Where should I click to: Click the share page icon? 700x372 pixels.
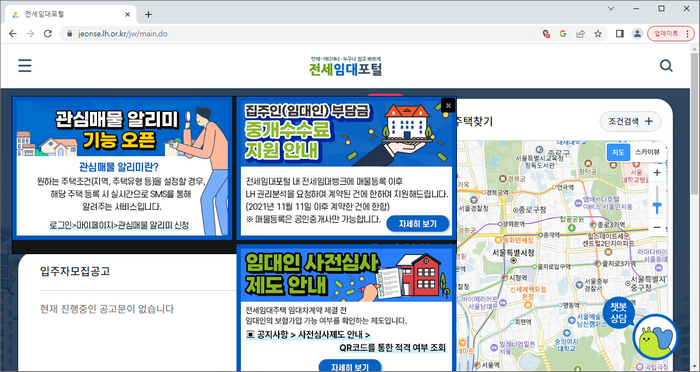coord(580,33)
